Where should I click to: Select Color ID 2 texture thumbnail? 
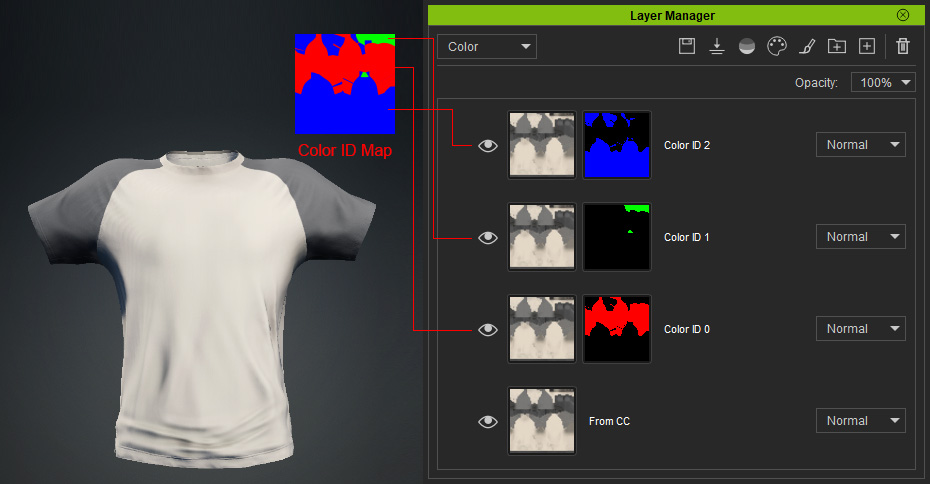542,145
